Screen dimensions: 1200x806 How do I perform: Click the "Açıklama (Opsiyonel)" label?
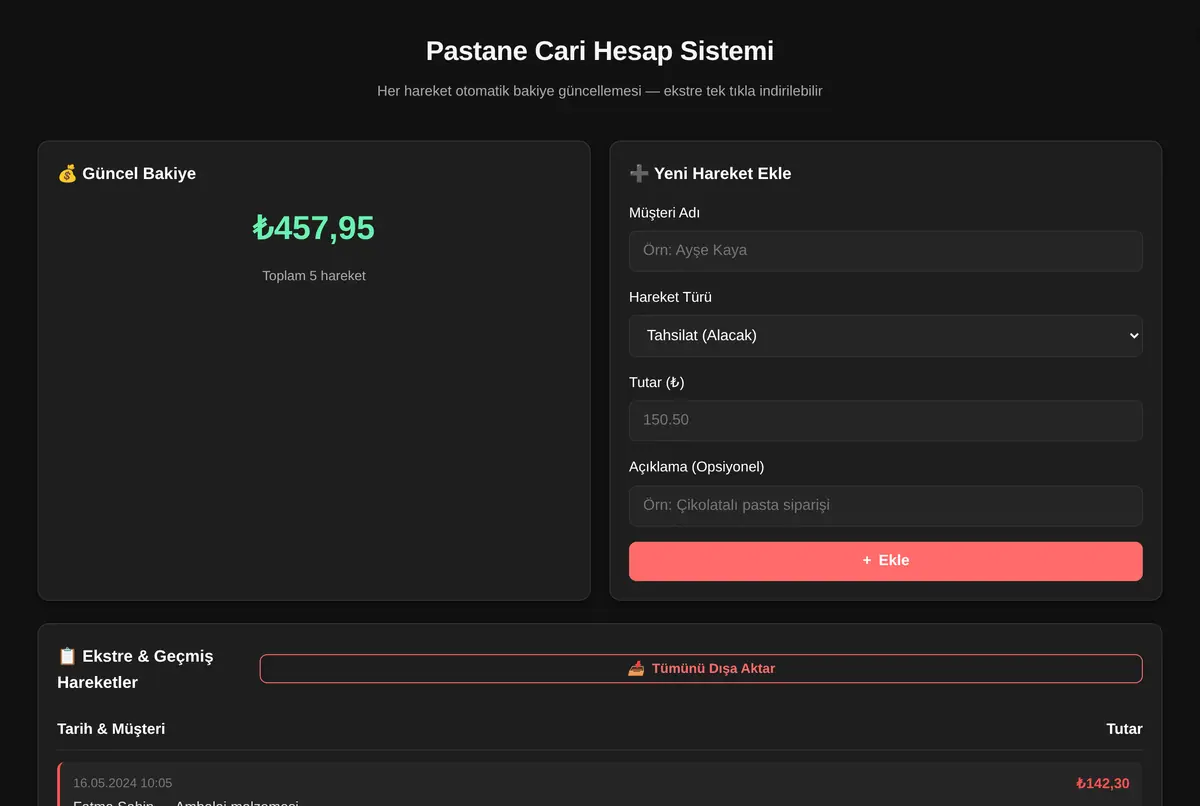[x=696, y=467]
